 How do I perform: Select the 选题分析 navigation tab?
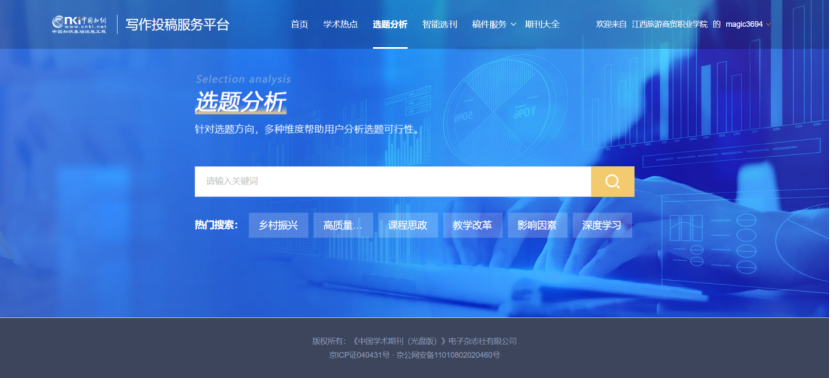[390, 24]
